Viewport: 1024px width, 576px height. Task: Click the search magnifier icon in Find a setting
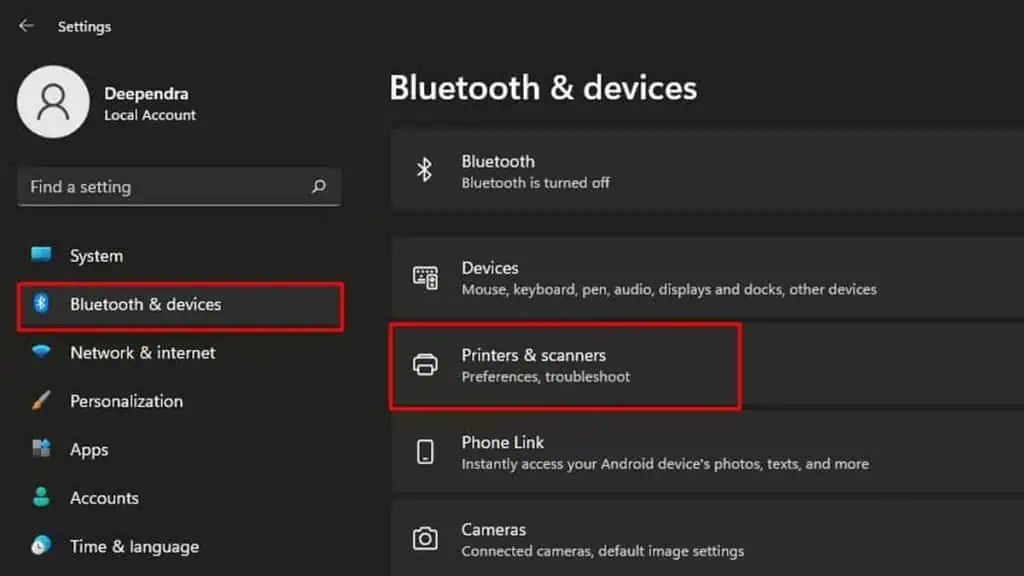[x=319, y=187]
